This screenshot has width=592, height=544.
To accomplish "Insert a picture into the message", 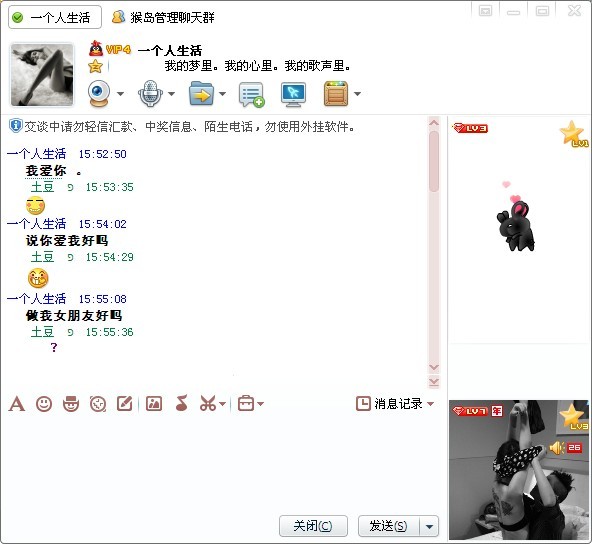I will pyautogui.click(x=154, y=404).
